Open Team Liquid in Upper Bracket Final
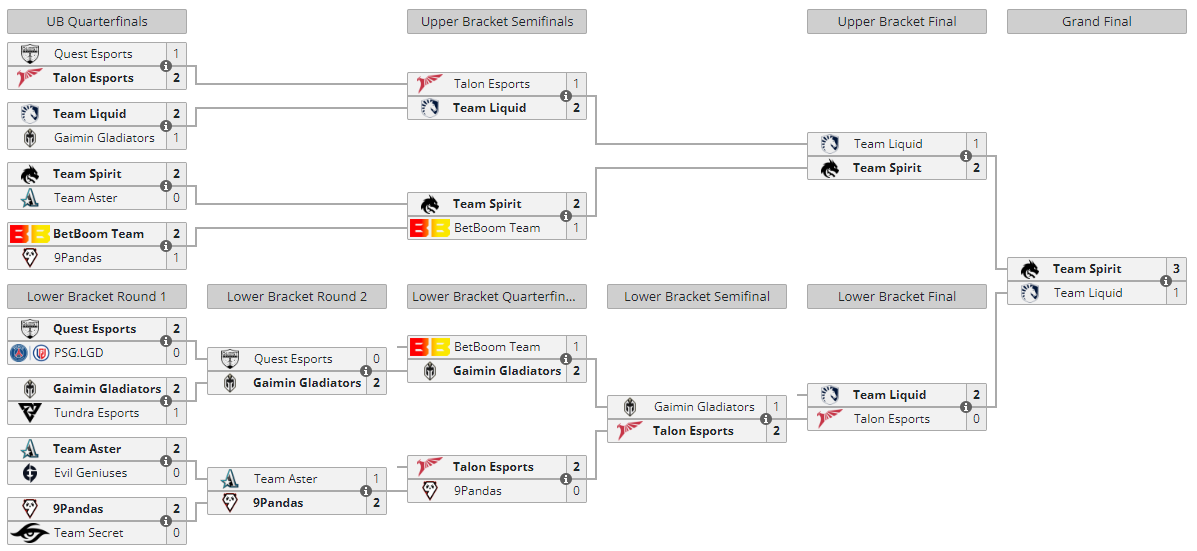 click(x=888, y=143)
